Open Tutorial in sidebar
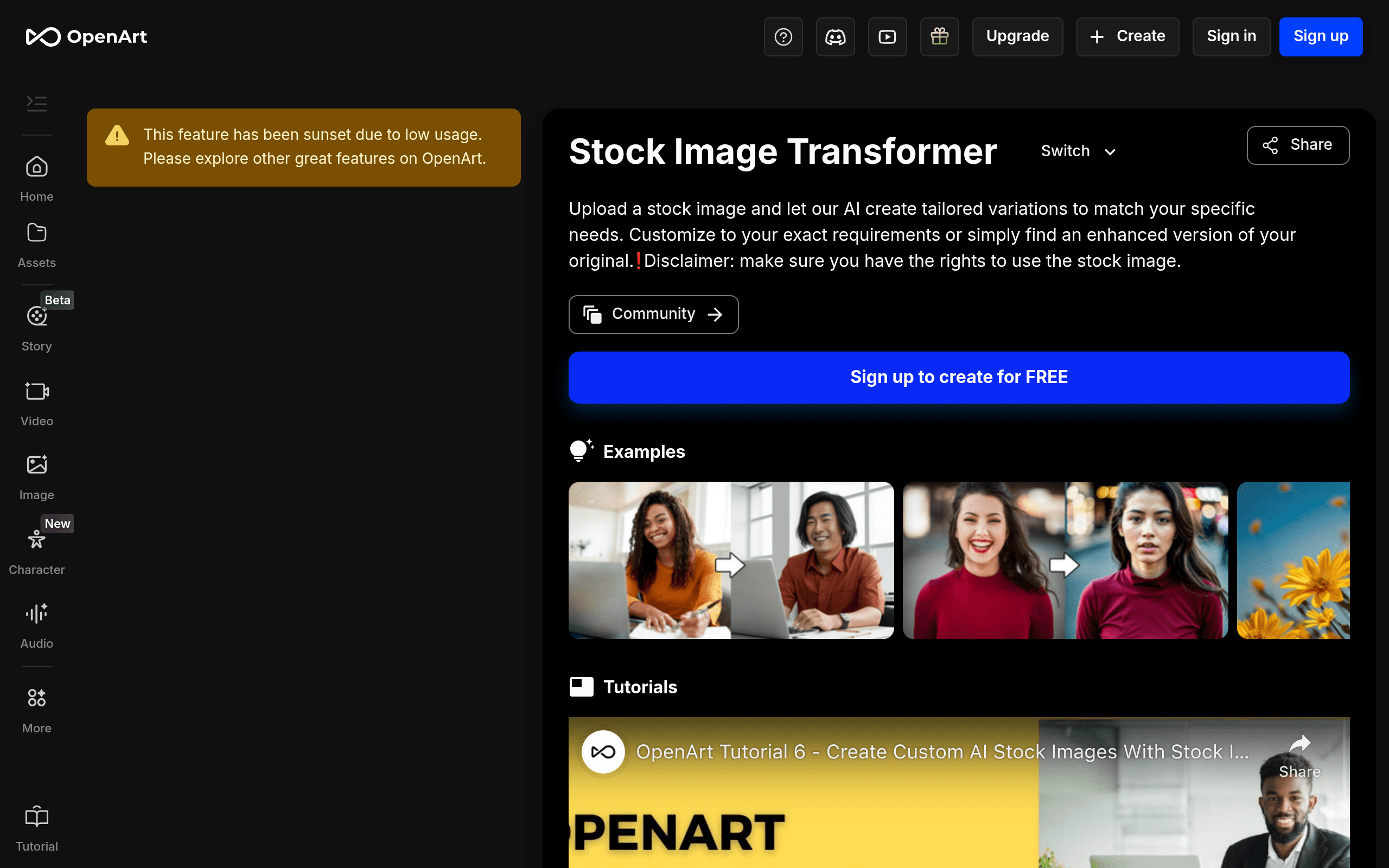The width and height of the screenshot is (1389, 868). coord(37,829)
